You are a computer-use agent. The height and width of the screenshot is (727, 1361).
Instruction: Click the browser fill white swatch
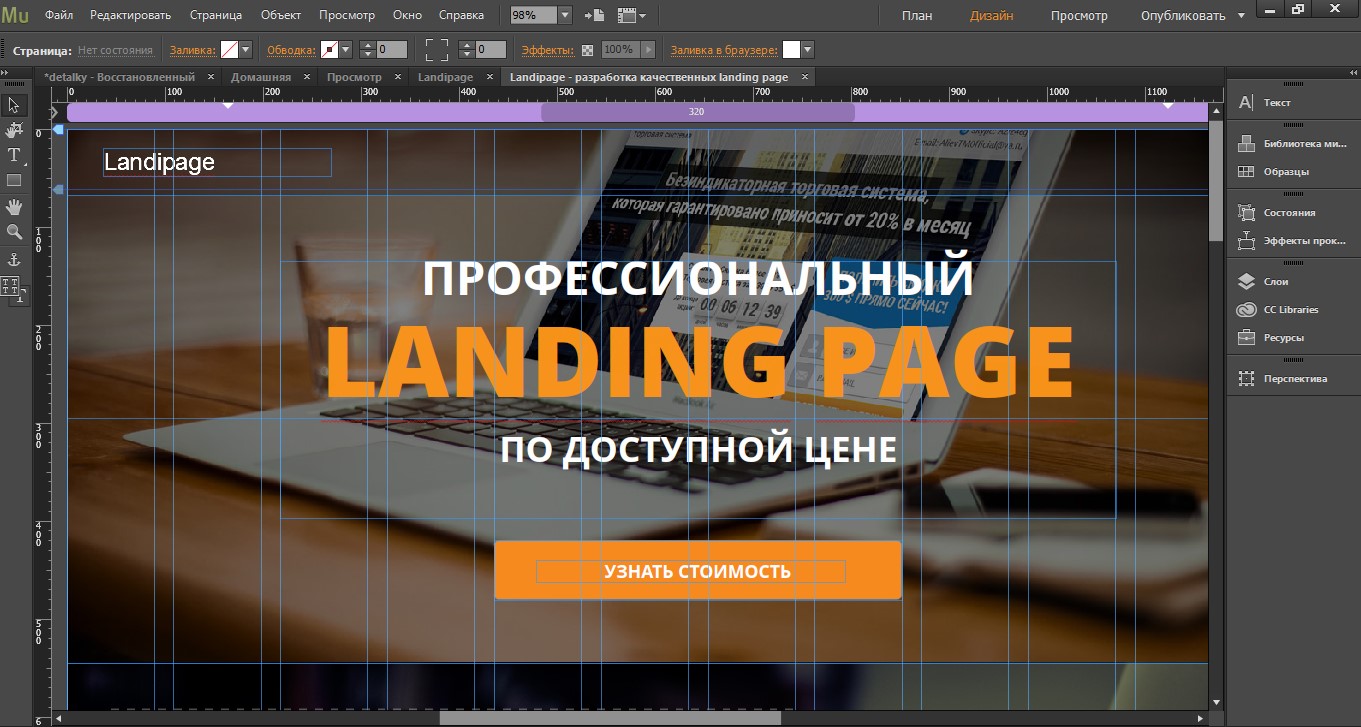[791, 49]
